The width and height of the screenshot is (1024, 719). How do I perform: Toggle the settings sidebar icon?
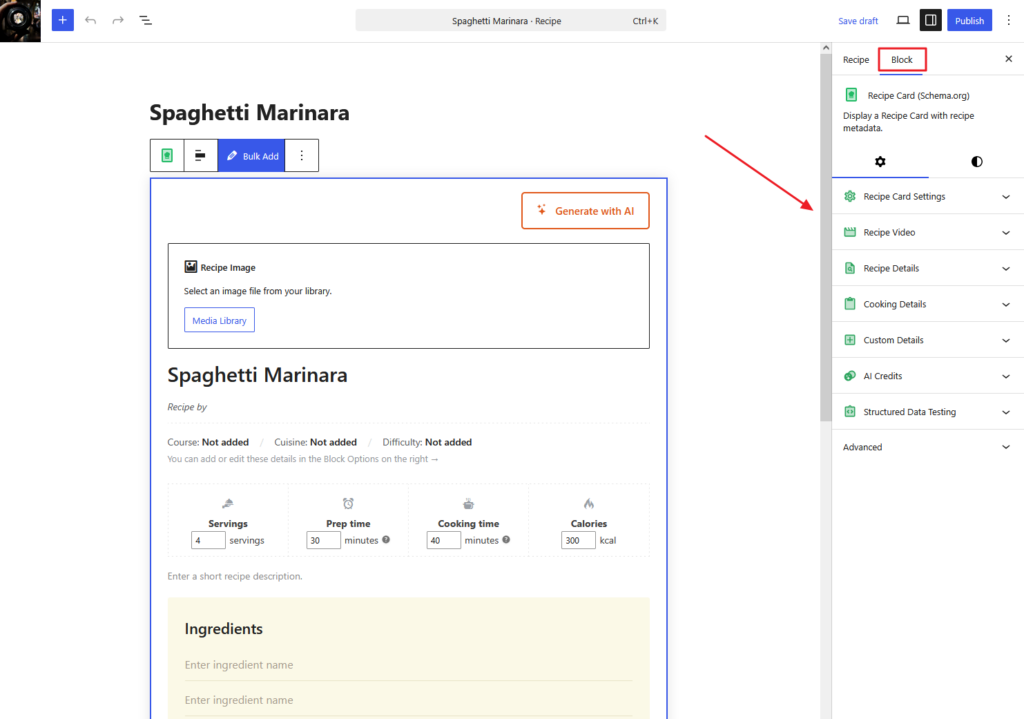click(x=931, y=20)
